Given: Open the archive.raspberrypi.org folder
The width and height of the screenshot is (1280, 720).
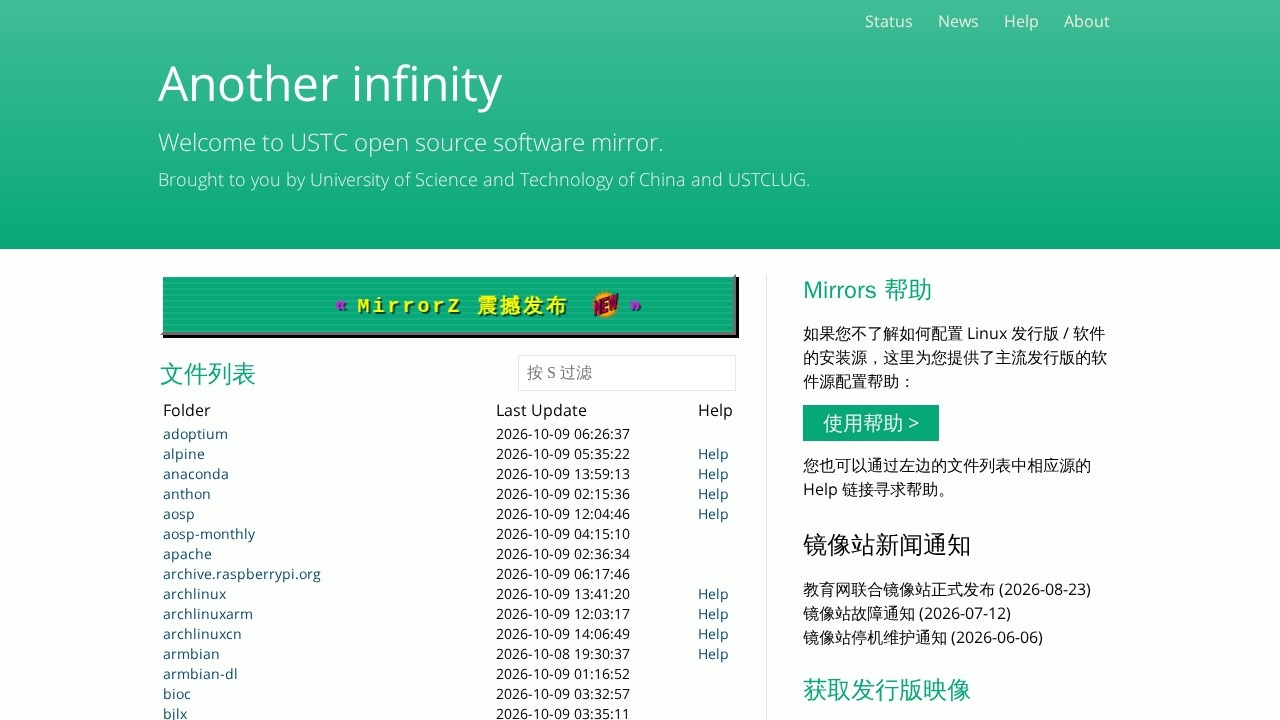Looking at the screenshot, I should pyautogui.click(x=242, y=574).
